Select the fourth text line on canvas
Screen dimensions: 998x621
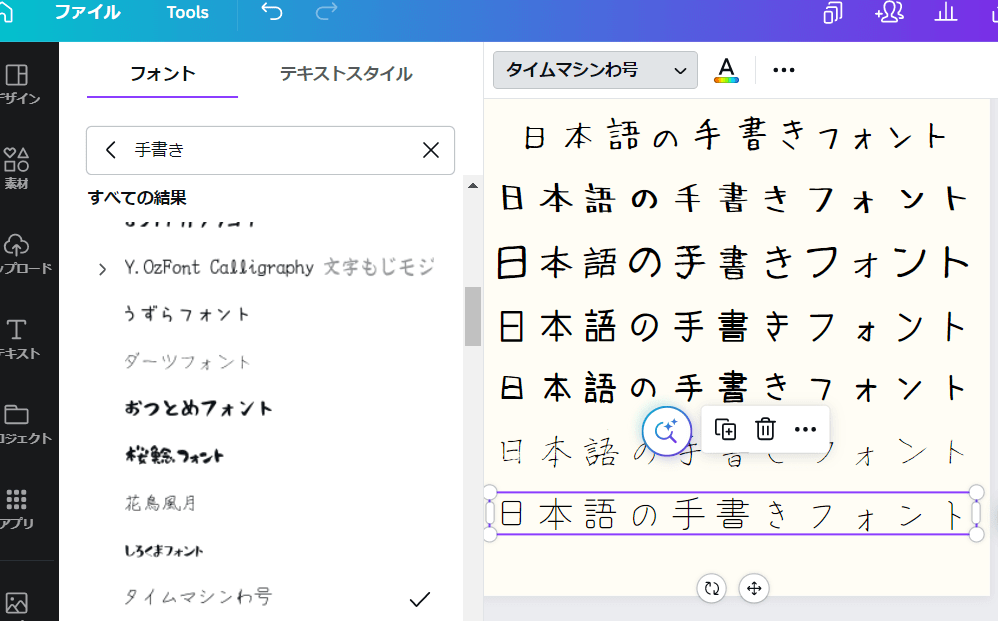click(x=734, y=326)
